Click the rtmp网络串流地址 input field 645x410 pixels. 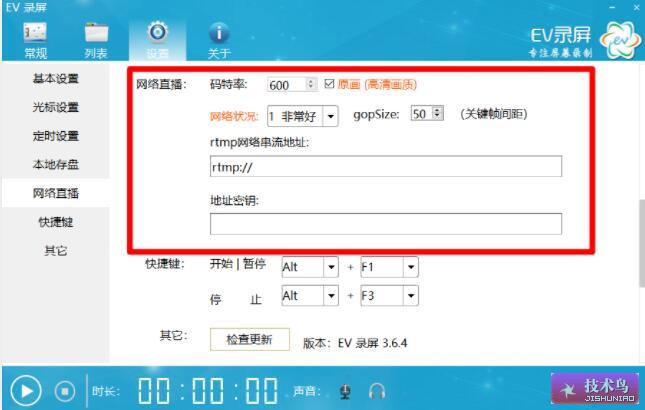click(386, 166)
